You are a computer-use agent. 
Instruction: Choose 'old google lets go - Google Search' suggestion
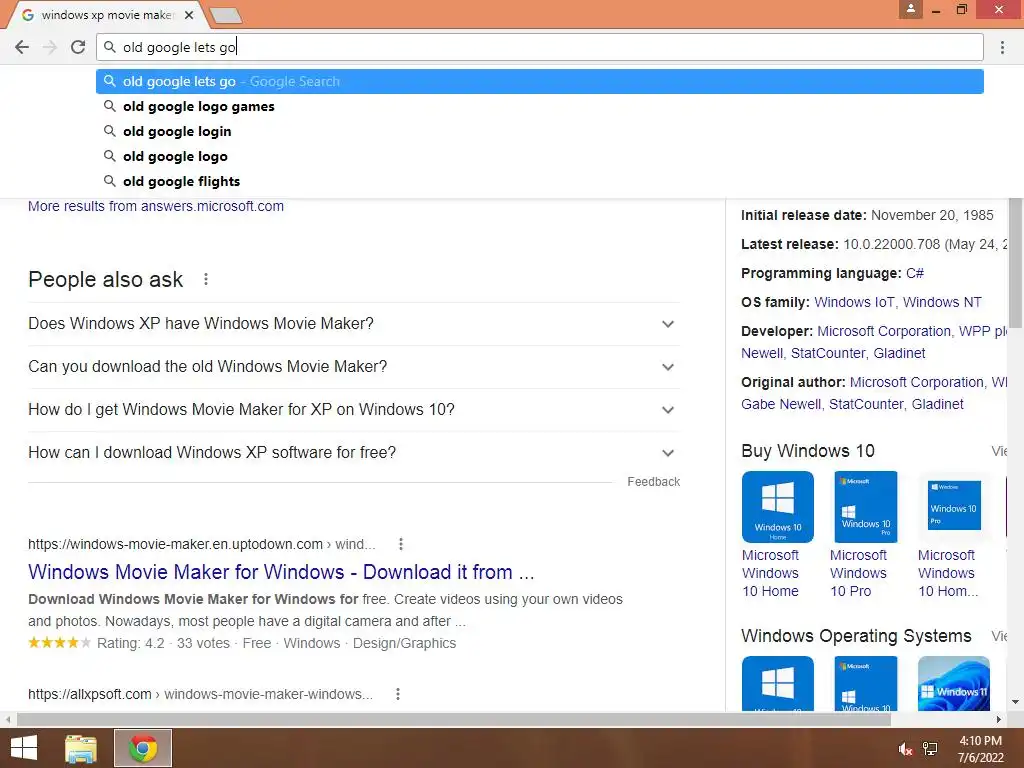pos(539,82)
